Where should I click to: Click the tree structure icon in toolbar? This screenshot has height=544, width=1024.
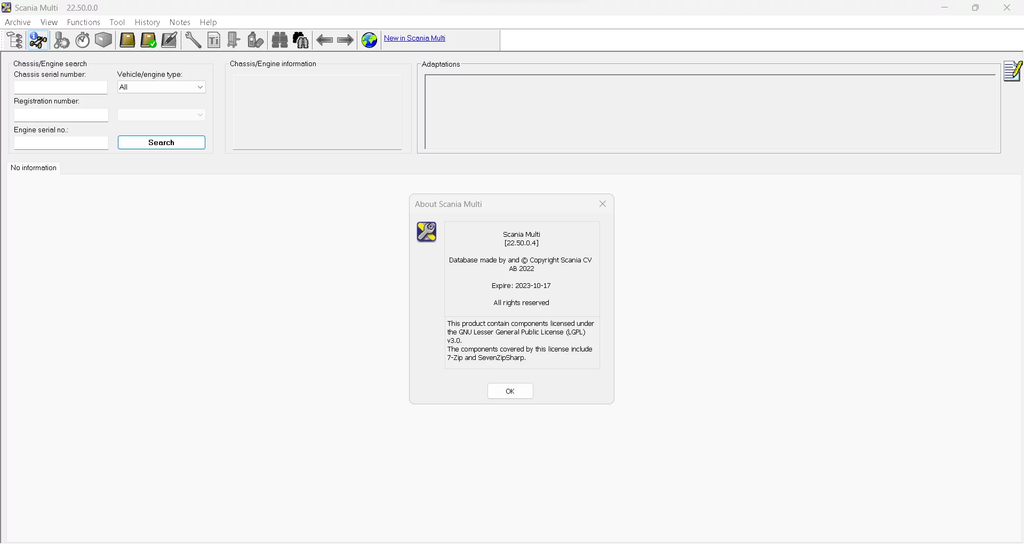[x=14, y=40]
